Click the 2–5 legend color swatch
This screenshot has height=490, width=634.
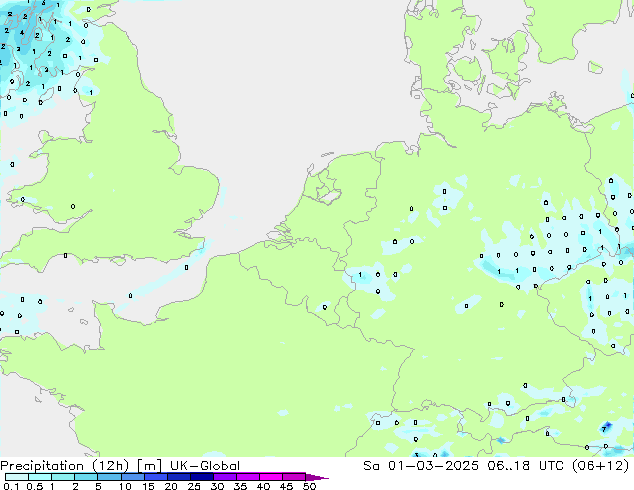pos(86,477)
